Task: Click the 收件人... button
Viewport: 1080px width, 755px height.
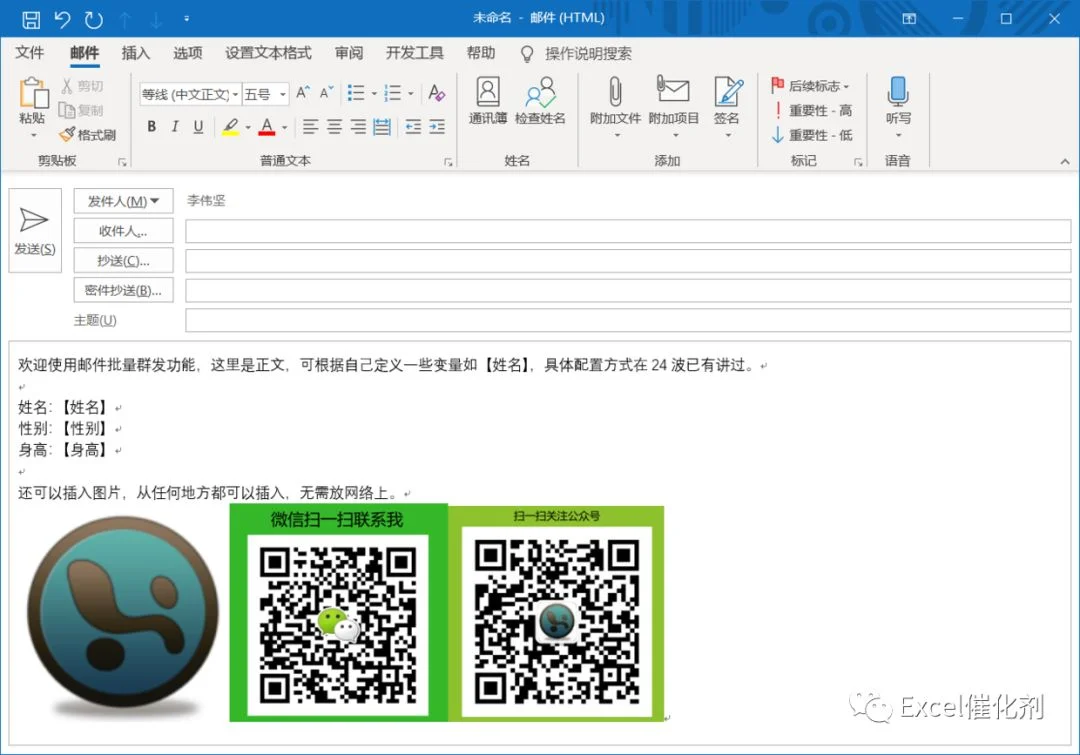Action: tap(123, 231)
